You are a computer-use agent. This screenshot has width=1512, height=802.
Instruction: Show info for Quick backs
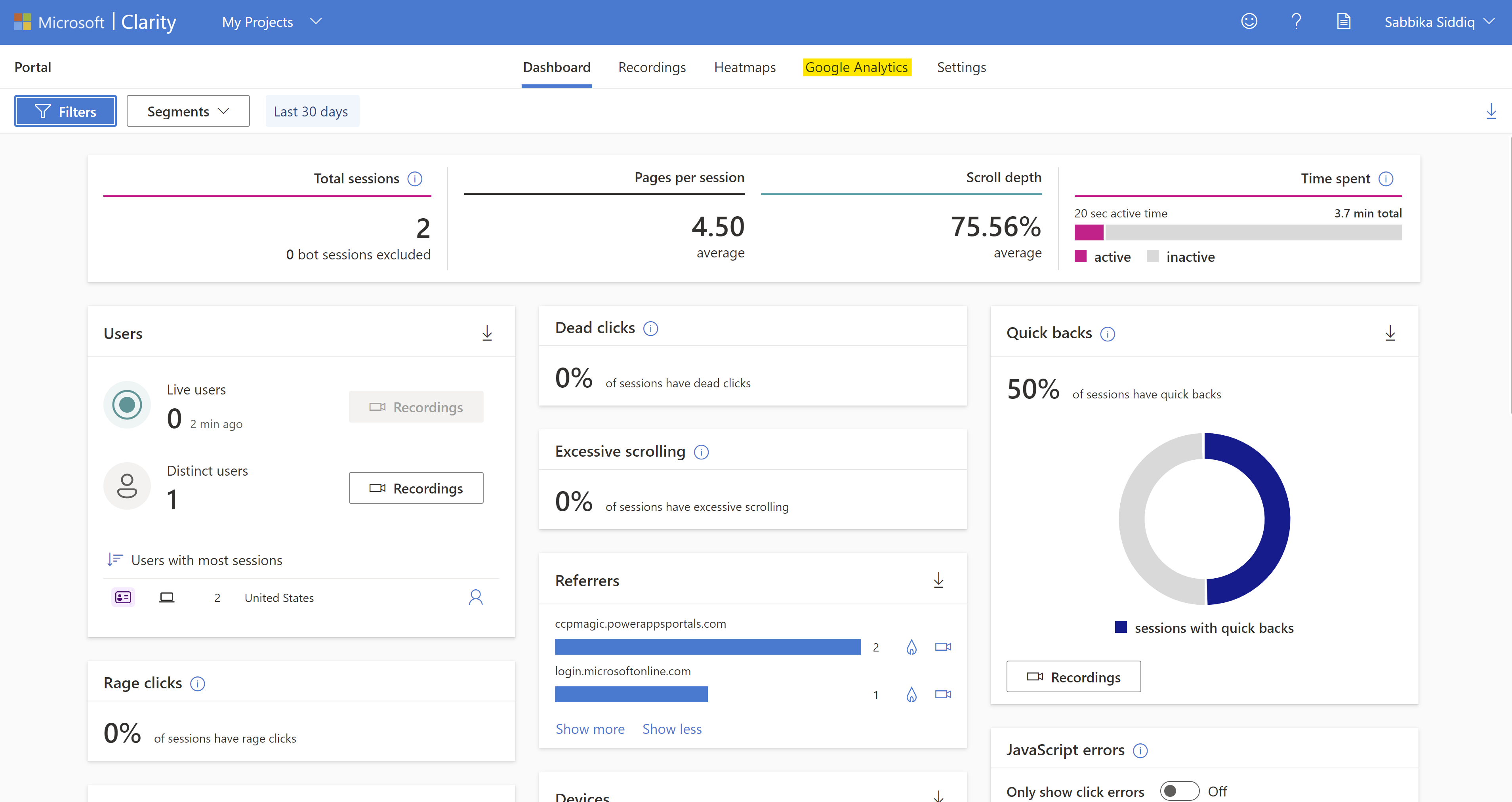(x=1108, y=334)
